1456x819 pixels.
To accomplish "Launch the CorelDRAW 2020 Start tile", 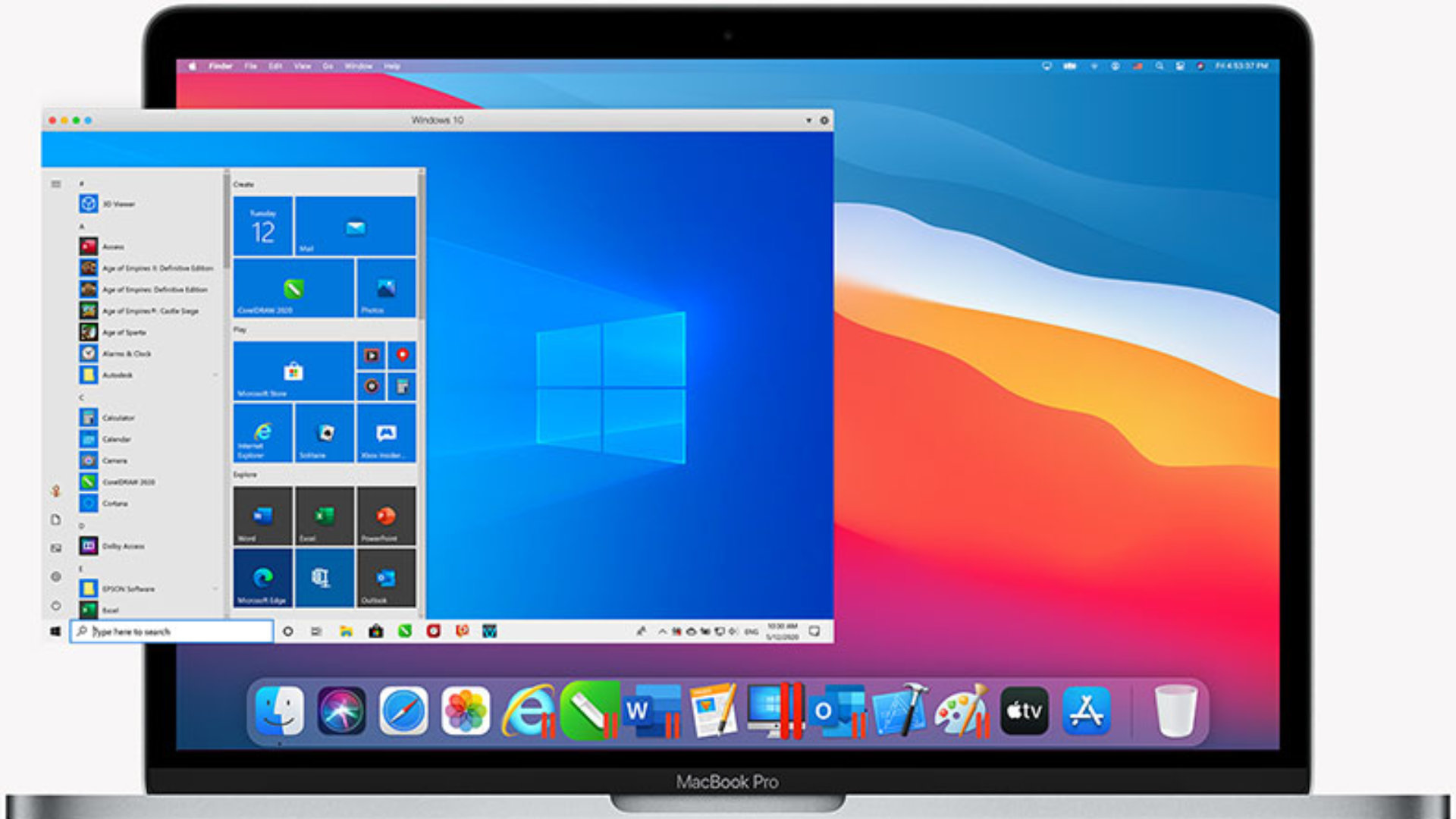I will (293, 288).
